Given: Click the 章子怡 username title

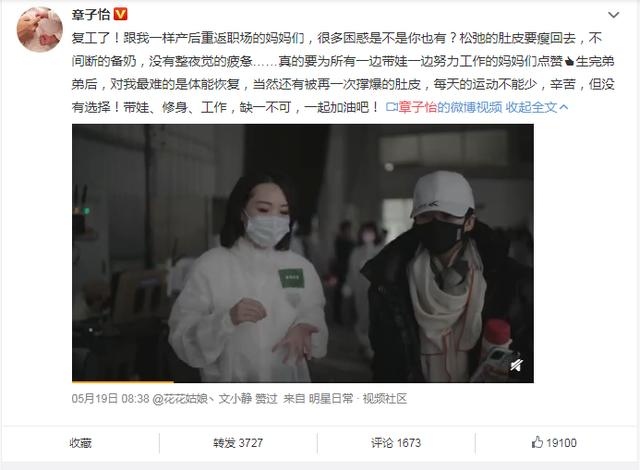Looking at the screenshot, I should (x=91, y=15).
